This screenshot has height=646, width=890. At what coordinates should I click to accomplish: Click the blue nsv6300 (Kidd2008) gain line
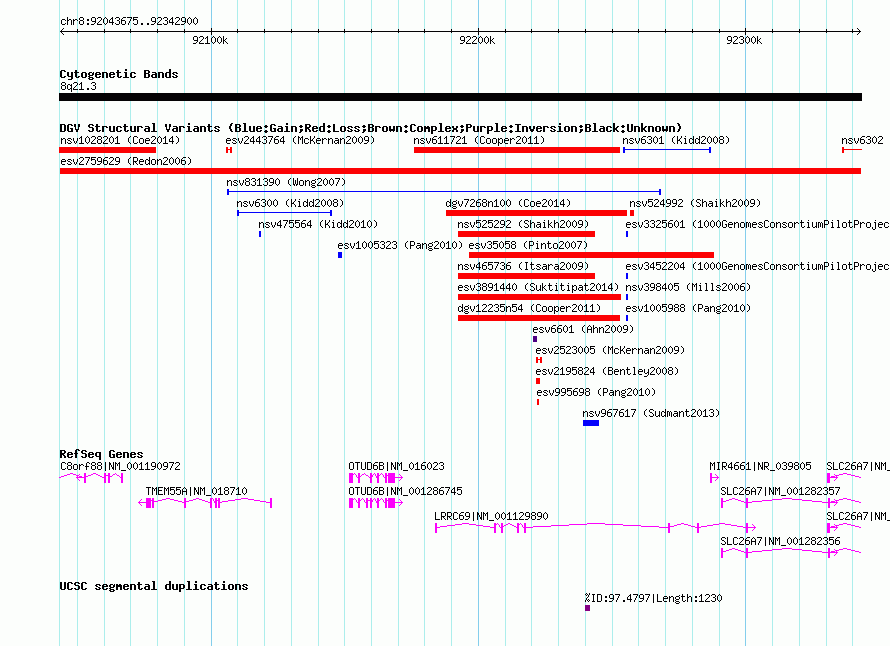click(284, 213)
